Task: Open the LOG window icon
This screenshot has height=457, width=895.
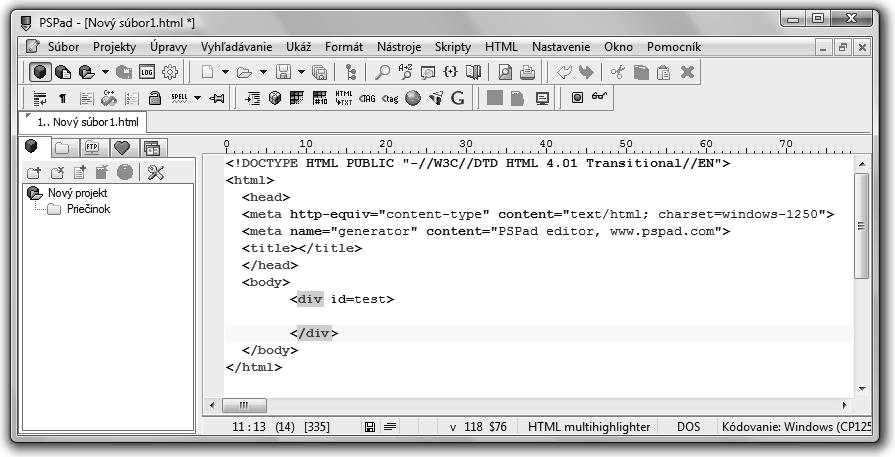Action: pos(147,72)
